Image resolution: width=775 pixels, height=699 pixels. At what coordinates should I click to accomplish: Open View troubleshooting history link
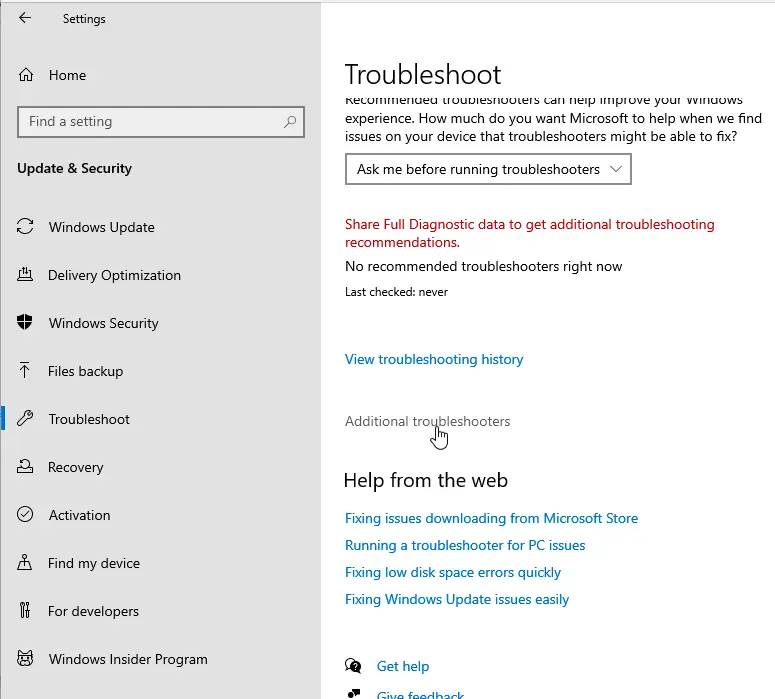tap(433, 359)
